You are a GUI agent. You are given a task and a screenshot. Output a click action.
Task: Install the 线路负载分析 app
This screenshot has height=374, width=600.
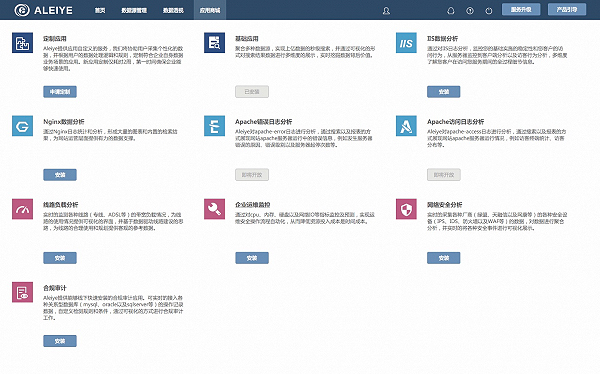pyautogui.click(x=60, y=258)
